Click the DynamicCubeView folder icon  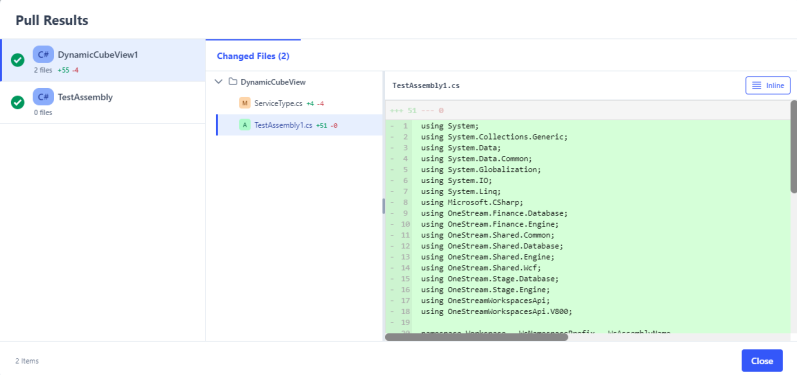pos(233,82)
